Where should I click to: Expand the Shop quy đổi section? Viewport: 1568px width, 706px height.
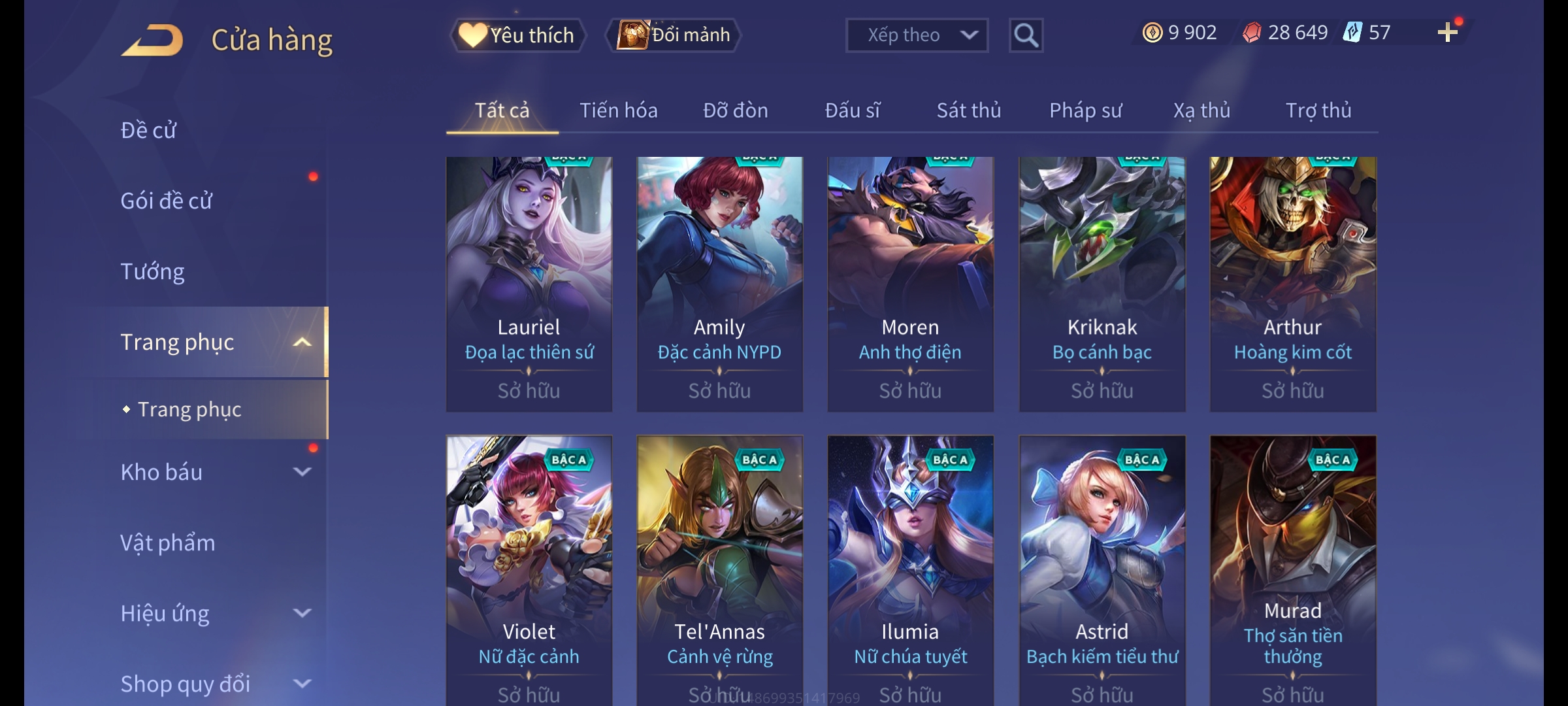(302, 684)
